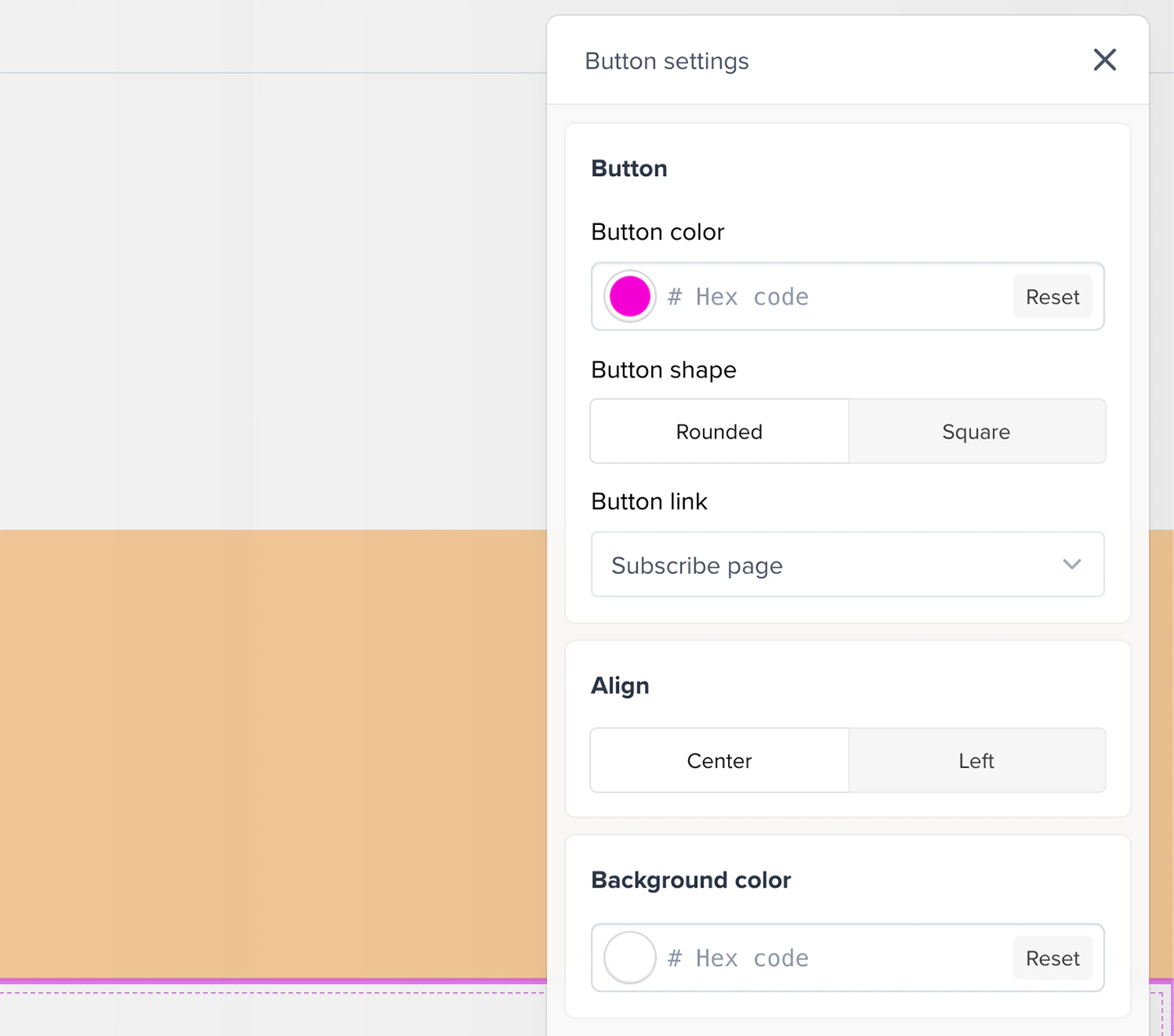Reset the button color

tap(1053, 296)
